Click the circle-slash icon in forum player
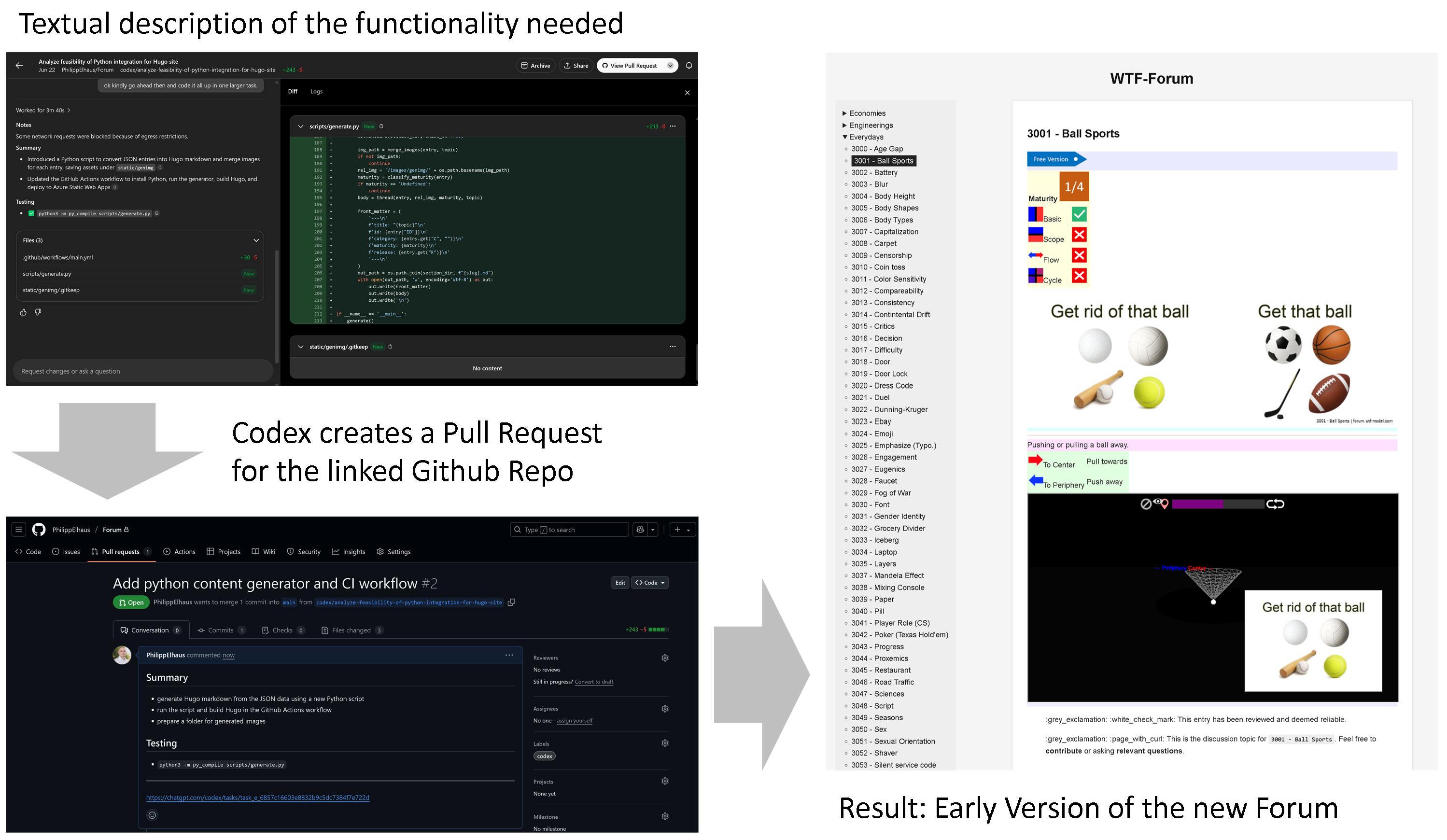The height and width of the screenshot is (840, 1447). click(1146, 504)
